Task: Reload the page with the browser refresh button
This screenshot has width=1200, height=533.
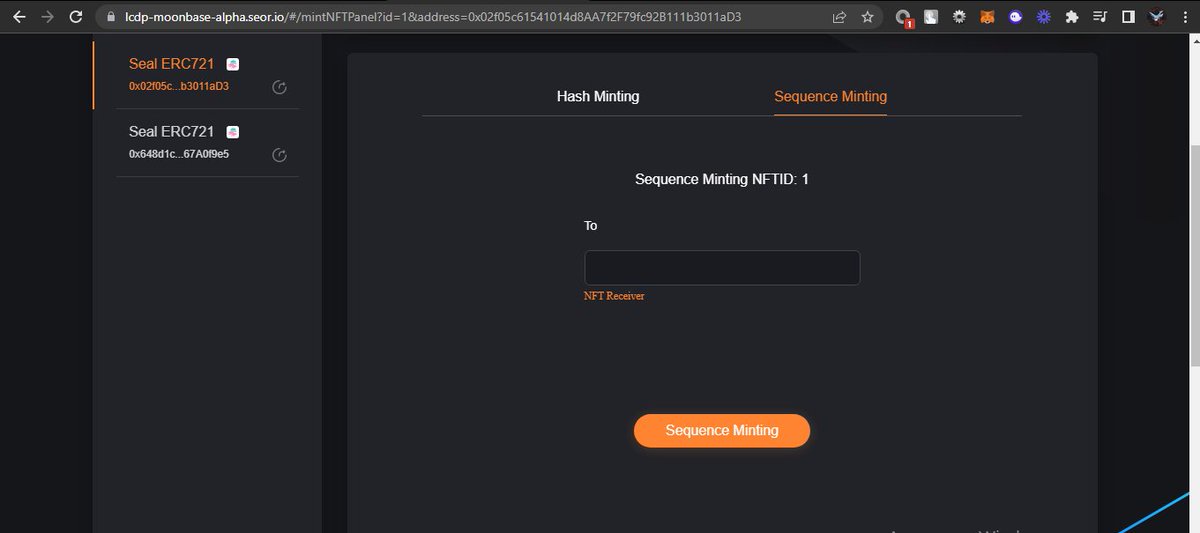Action: [76, 17]
